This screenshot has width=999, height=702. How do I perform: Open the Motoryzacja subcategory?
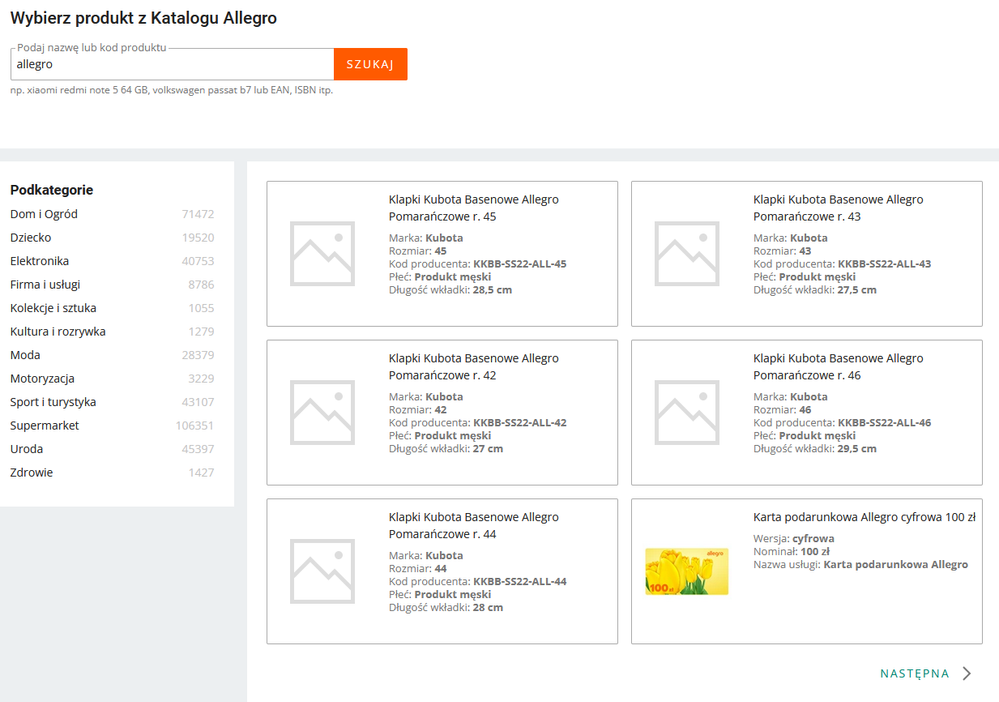[x=42, y=379]
